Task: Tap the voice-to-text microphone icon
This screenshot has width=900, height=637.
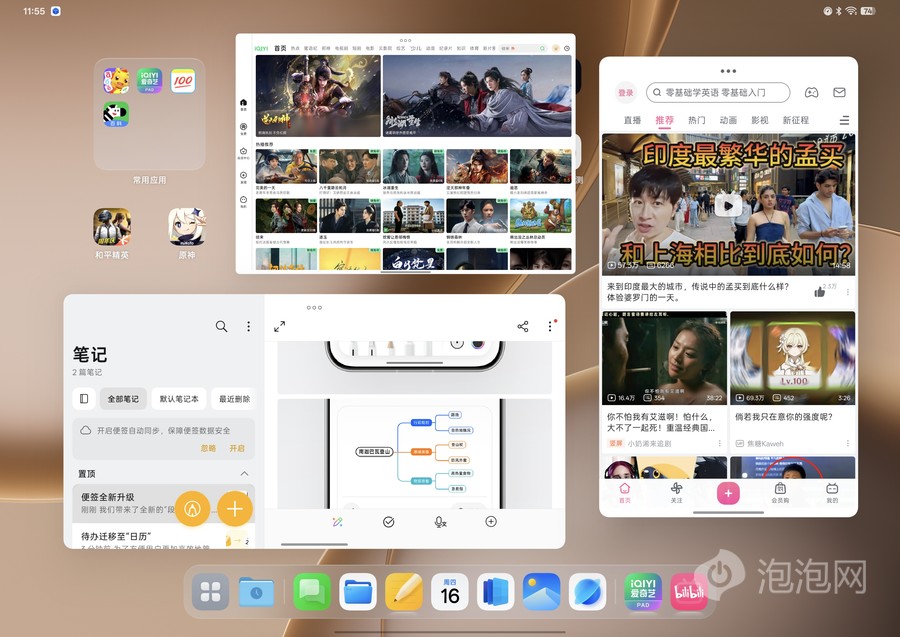Action: pos(440,522)
